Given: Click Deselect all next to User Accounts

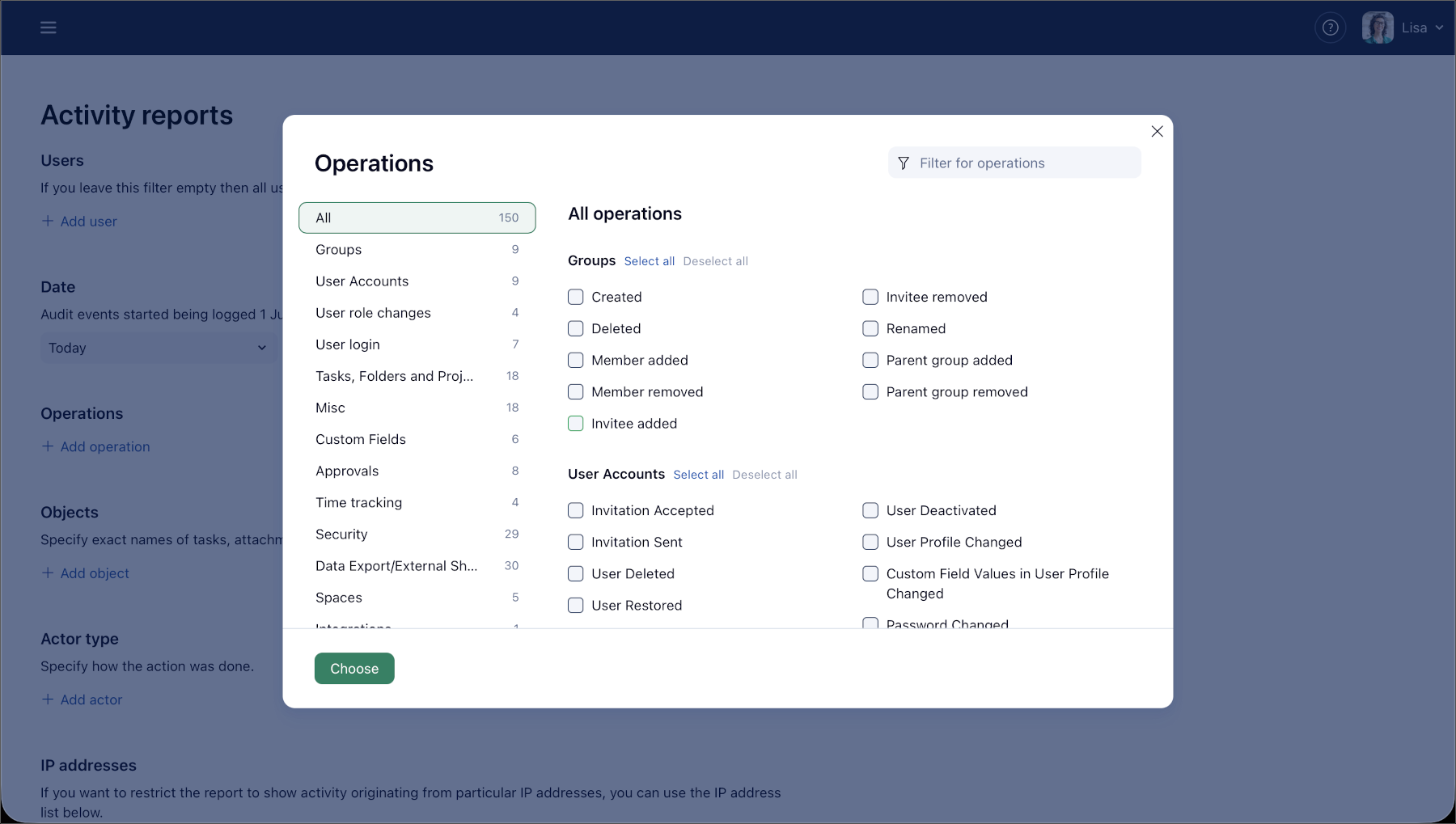Looking at the screenshot, I should pyautogui.click(x=764, y=475).
